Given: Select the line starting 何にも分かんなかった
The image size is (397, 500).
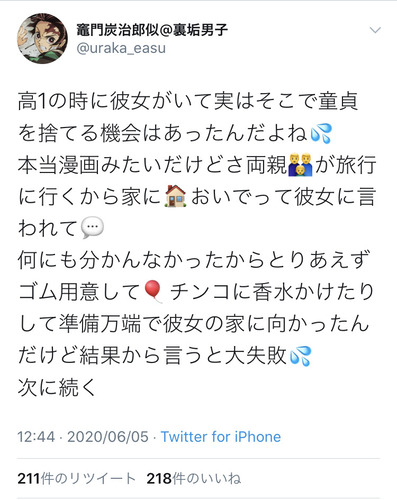Looking at the screenshot, I should (194, 260).
